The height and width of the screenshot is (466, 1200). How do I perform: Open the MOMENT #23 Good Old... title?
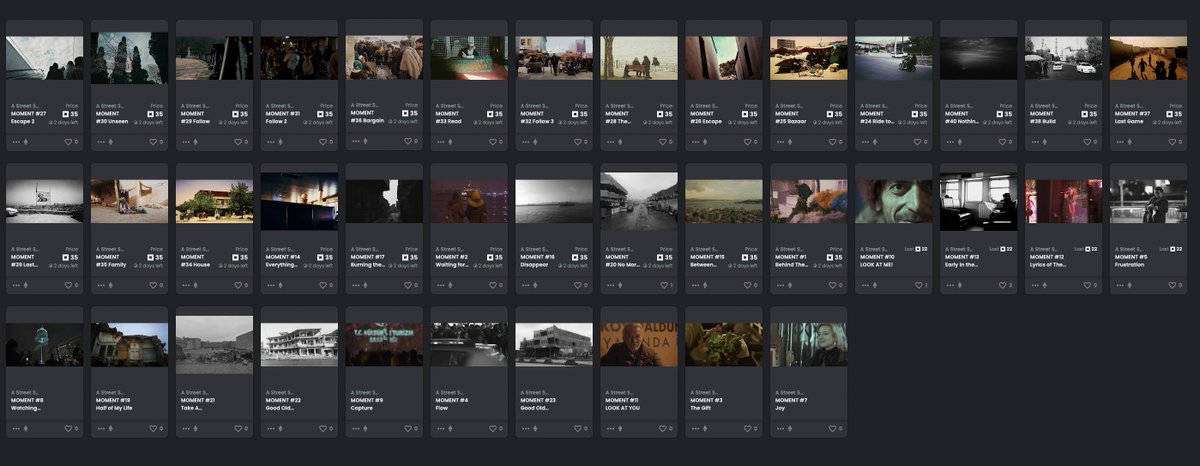540,404
